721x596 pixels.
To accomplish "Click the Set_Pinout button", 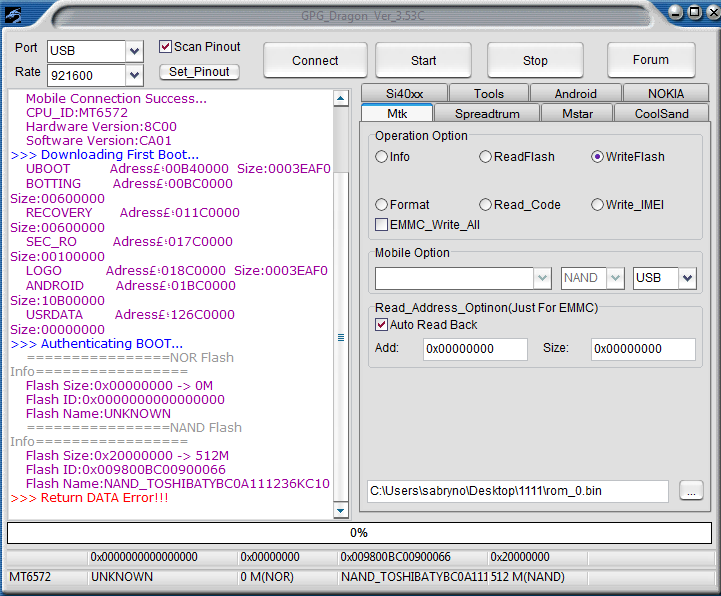I will pyautogui.click(x=199, y=72).
